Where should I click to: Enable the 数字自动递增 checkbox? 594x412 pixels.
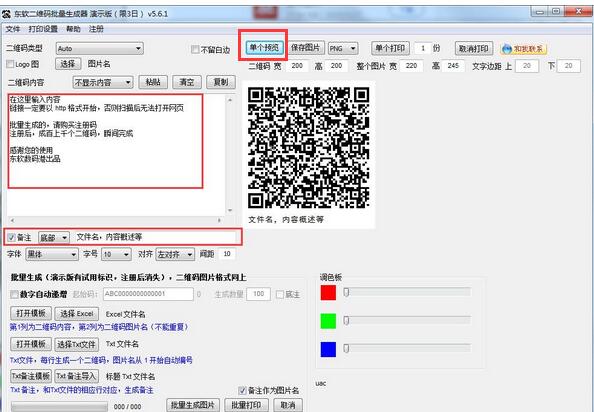[x=14, y=294]
